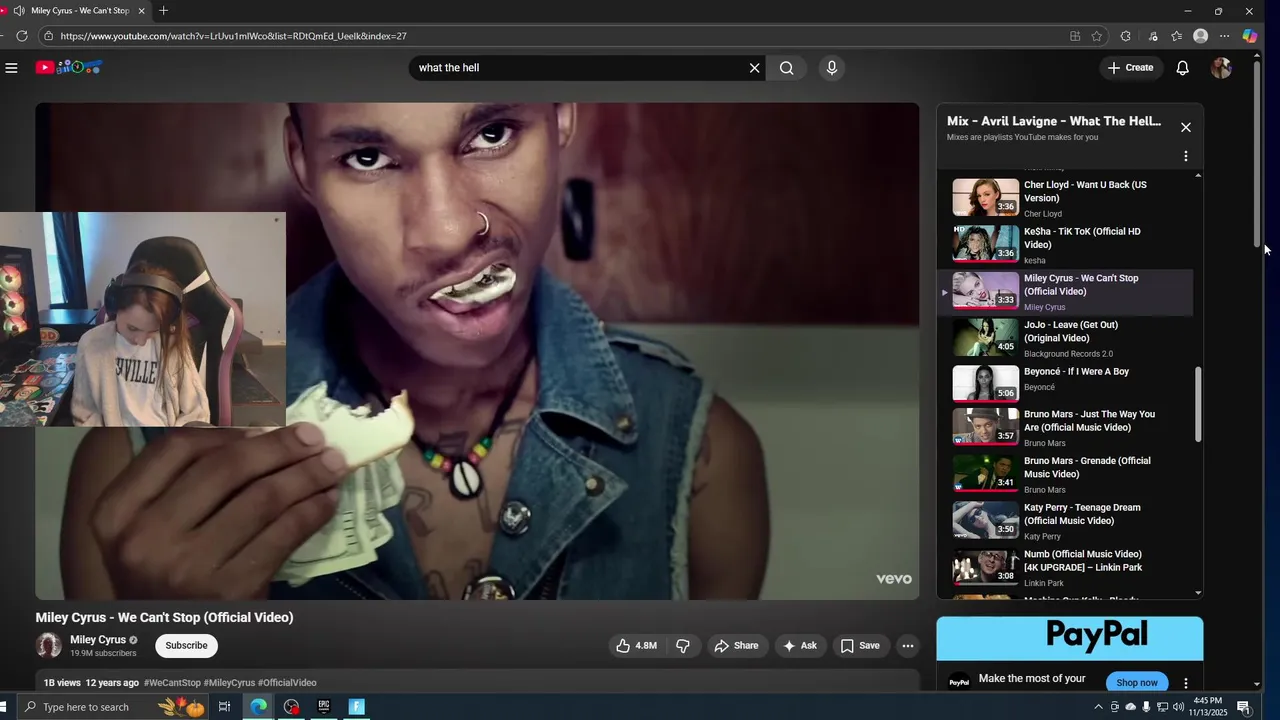Play Linkin Park Numb video
This screenshot has height=720, width=1280.
[x=1065, y=568]
